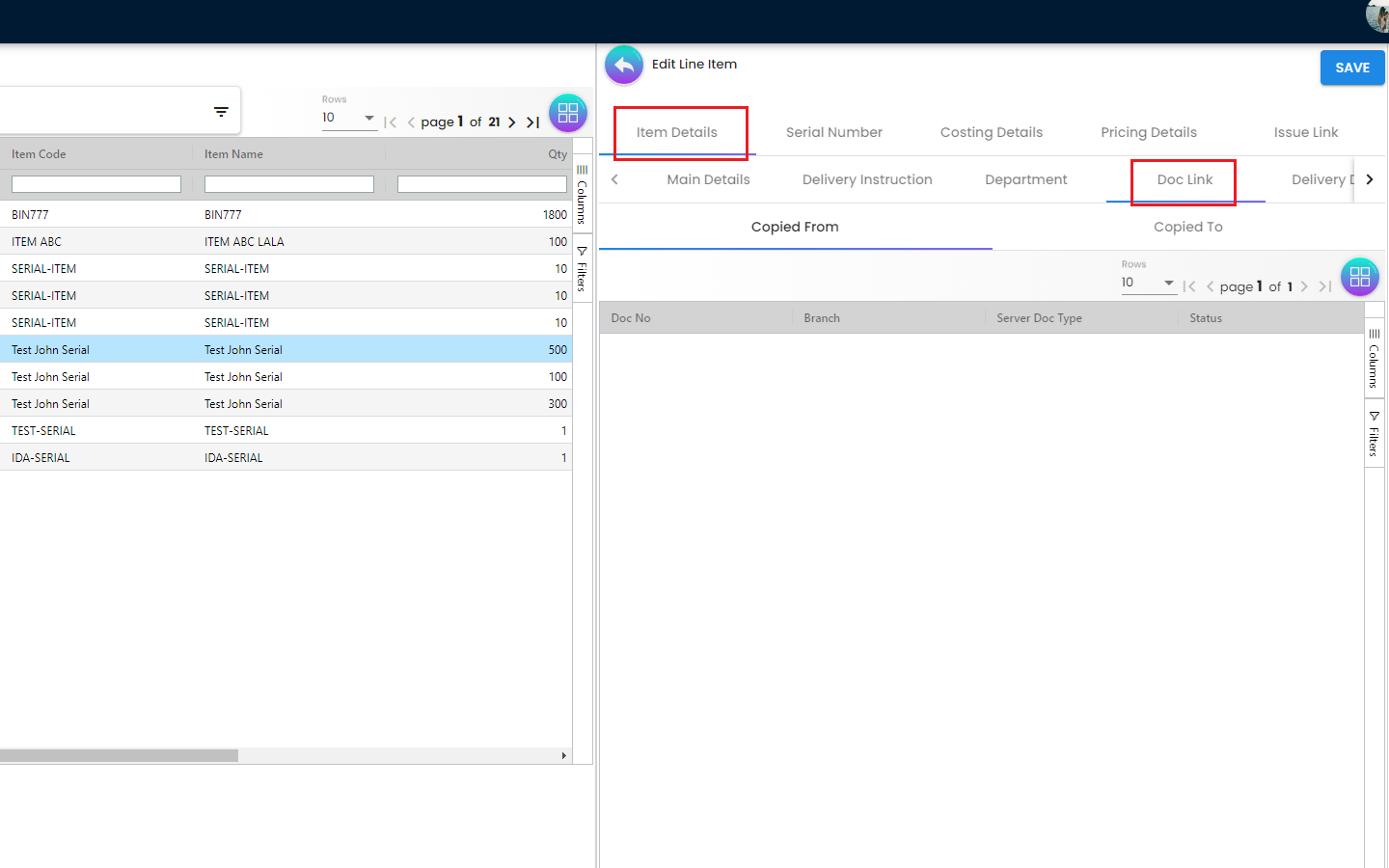Click the back arrow beside Edit Line Item
Screen dimensions: 1389x868
click(x=624, y=66)
